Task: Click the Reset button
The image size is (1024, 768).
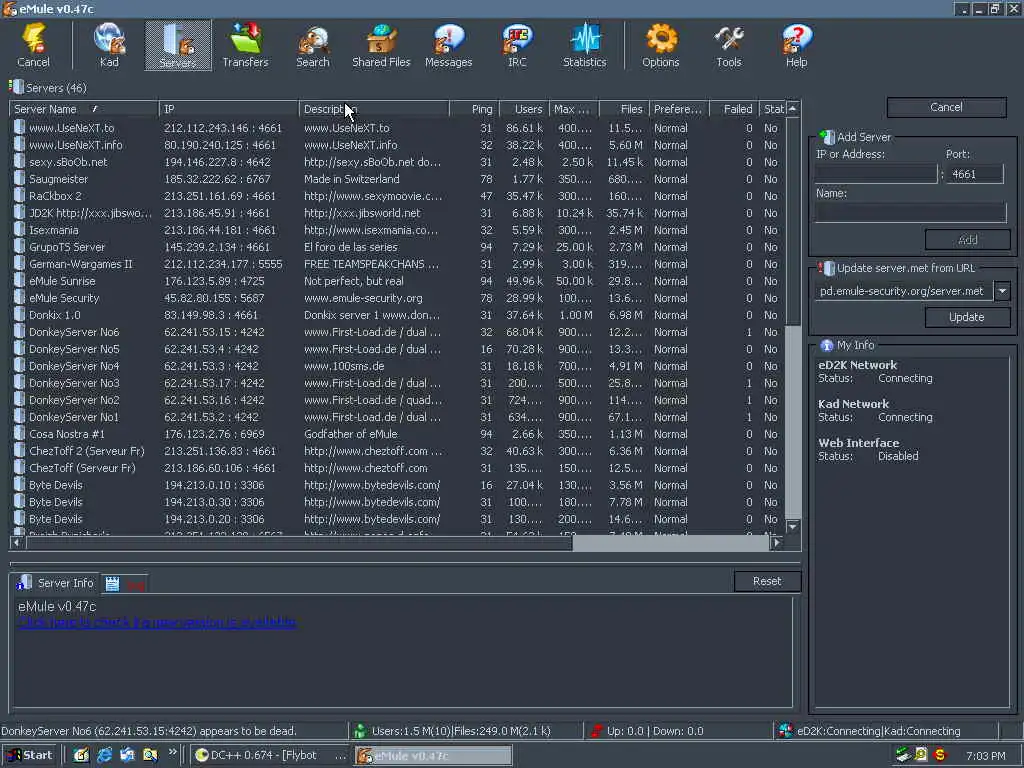Action: [x=767, y=581]
